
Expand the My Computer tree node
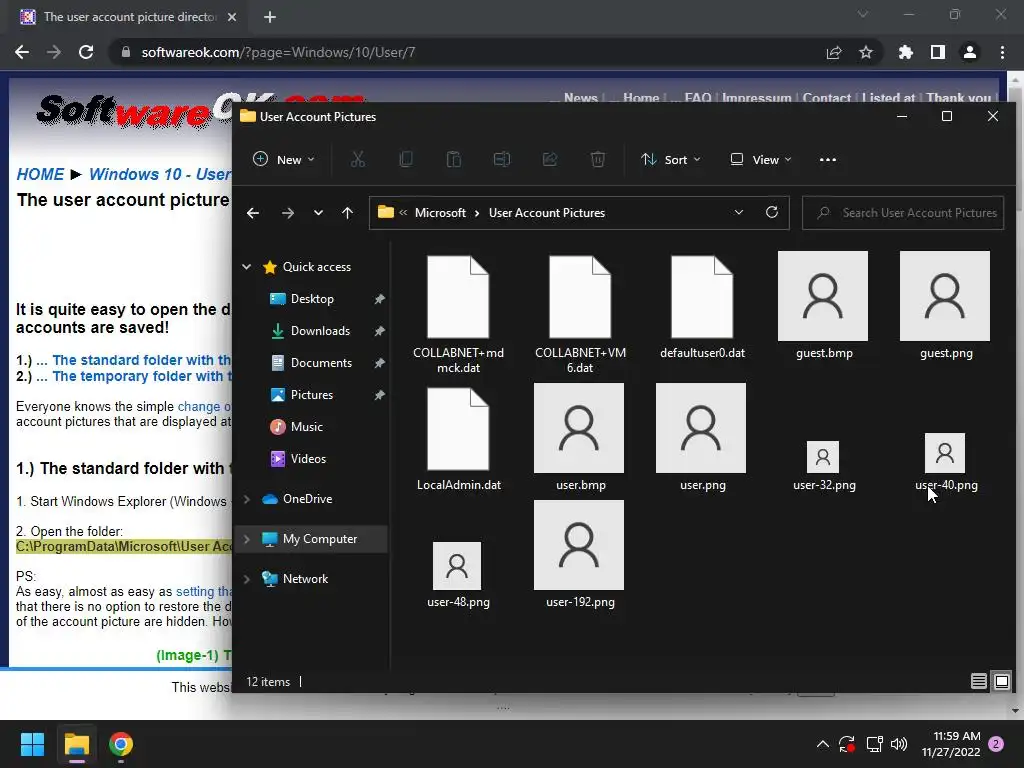coord(247,539)
